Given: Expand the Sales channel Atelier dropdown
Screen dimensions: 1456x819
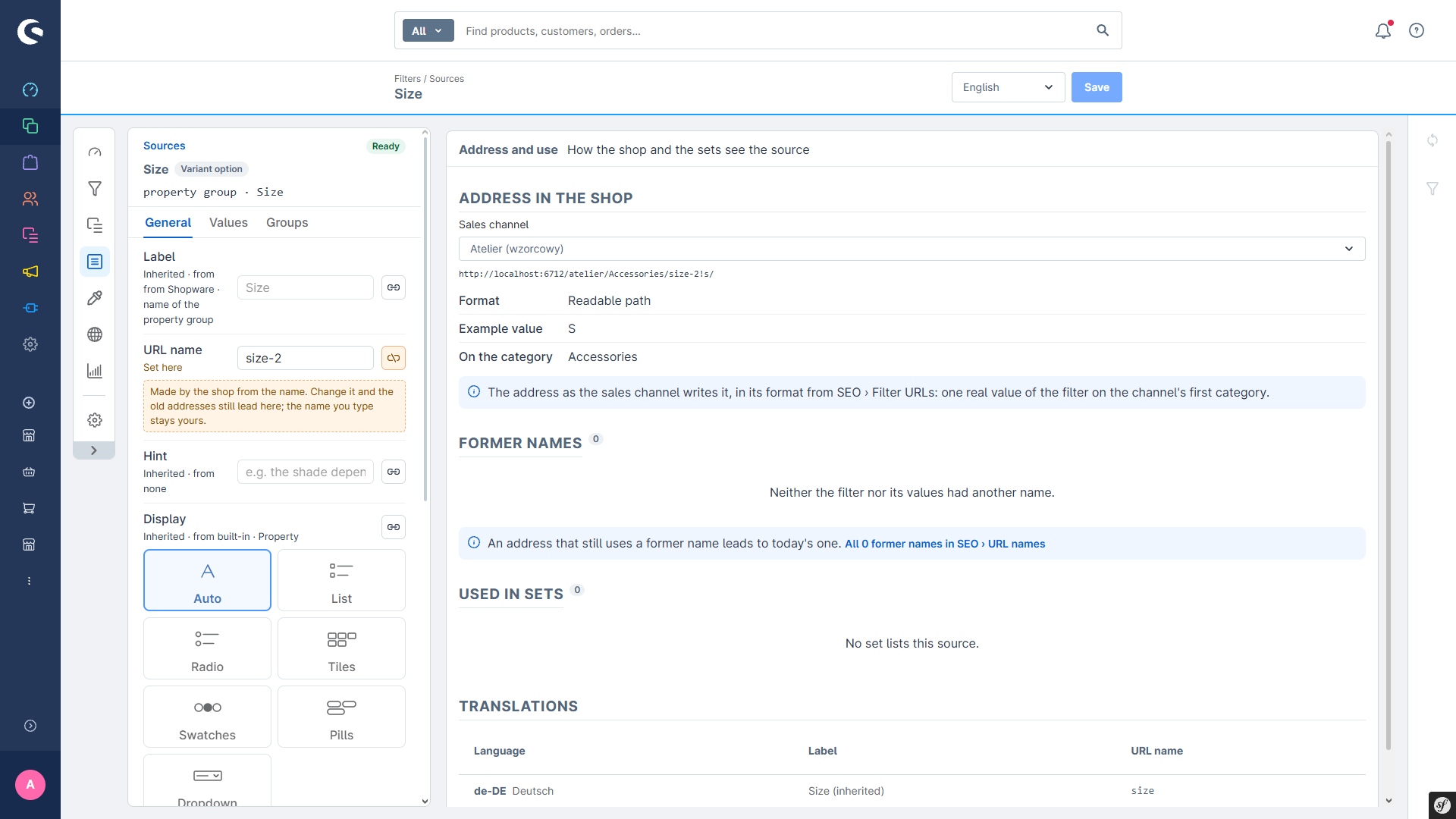Looking at the screenshot, I should point(912,249).
